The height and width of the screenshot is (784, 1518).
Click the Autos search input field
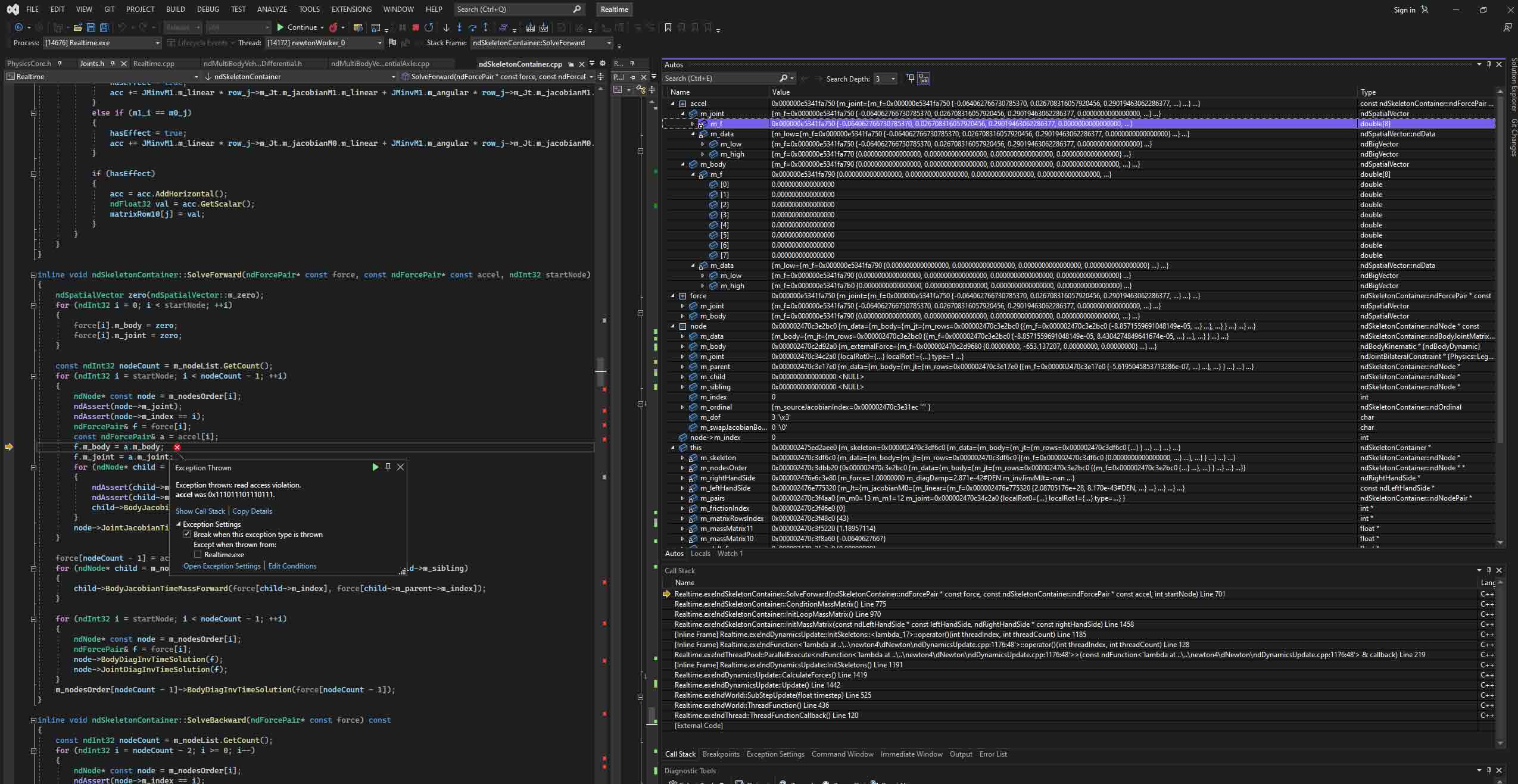click(x=721, y=79)
